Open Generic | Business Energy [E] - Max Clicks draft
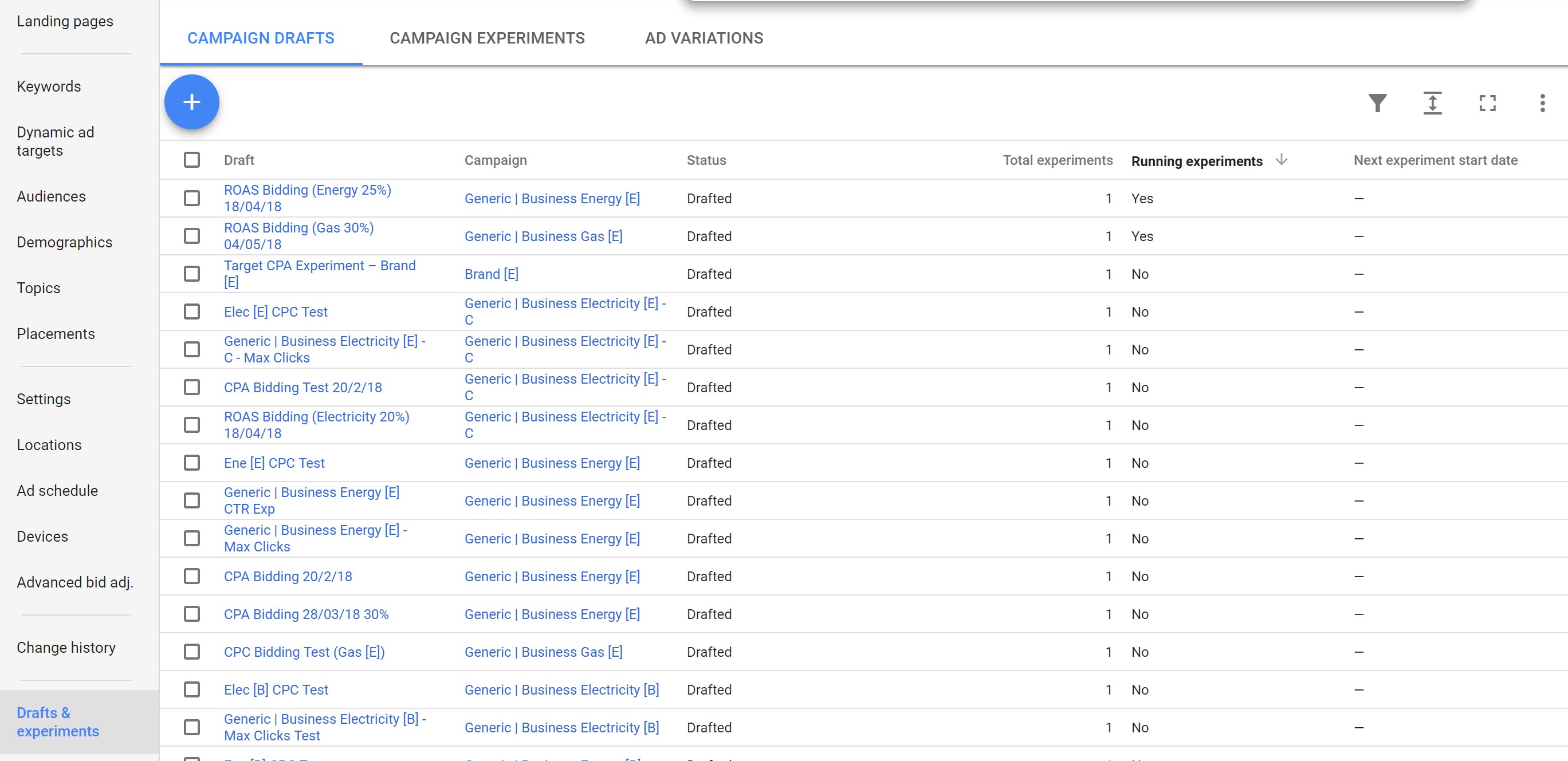The height and width of the screenshot is (761, 1568). 315,538
